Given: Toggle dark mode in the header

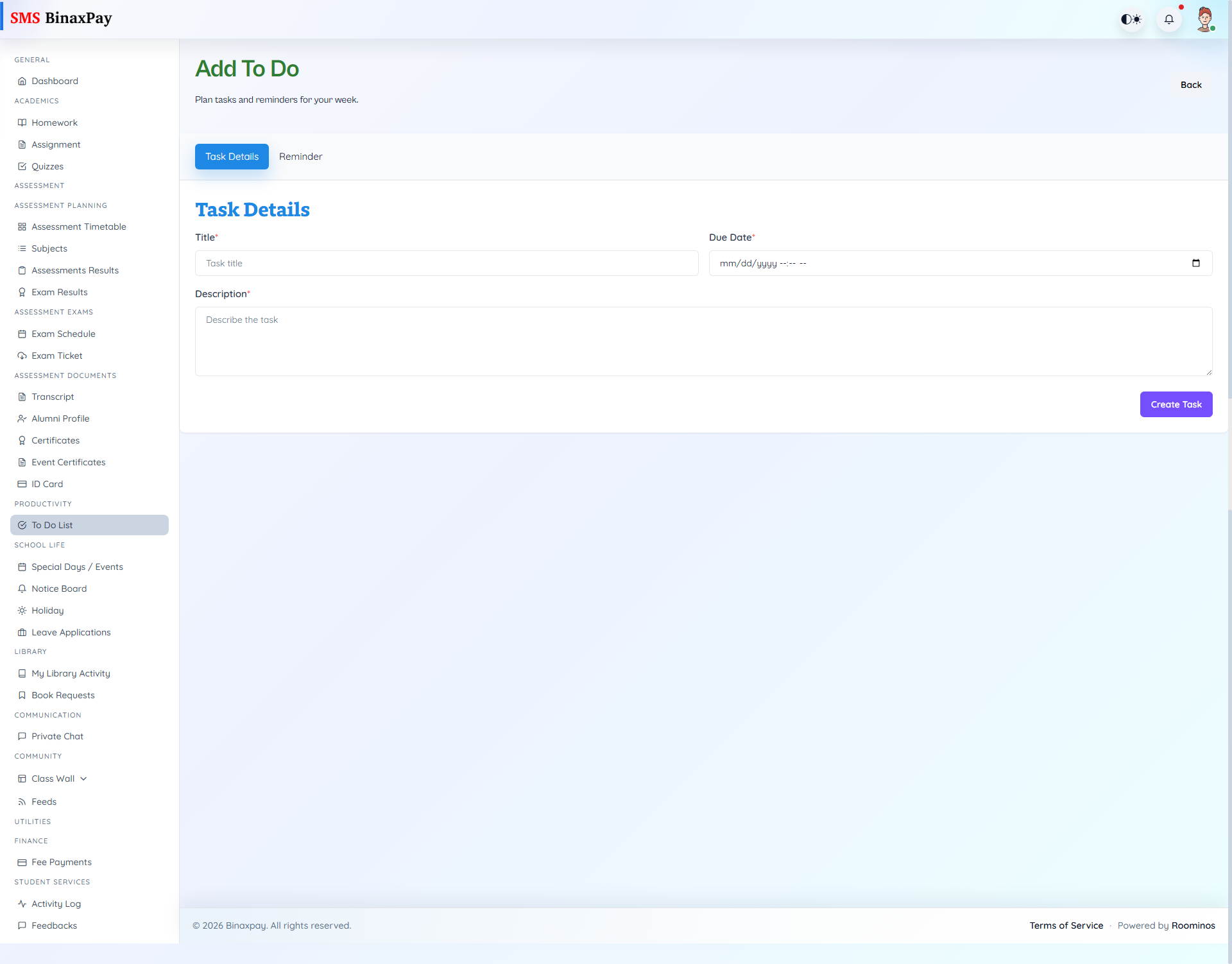Looking at the screenshot, I should pyautogui.click(x=1131, y=19).
